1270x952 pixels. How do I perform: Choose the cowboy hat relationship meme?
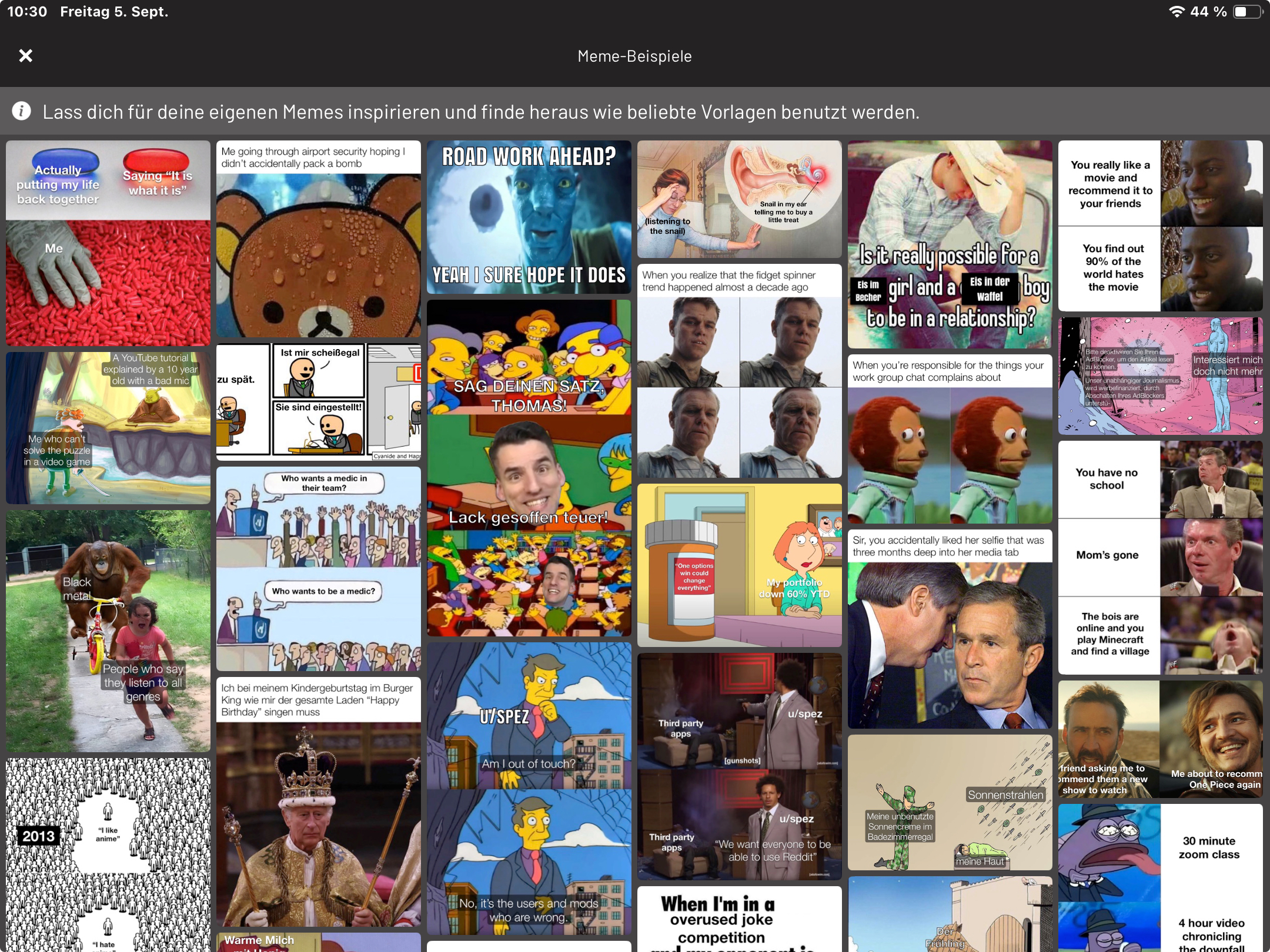[x=950, y=244]
